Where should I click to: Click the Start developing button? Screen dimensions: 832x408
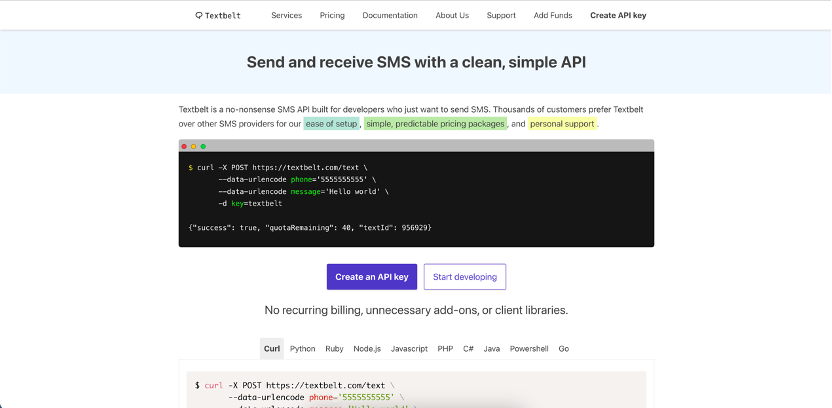(x=465, y=277)
